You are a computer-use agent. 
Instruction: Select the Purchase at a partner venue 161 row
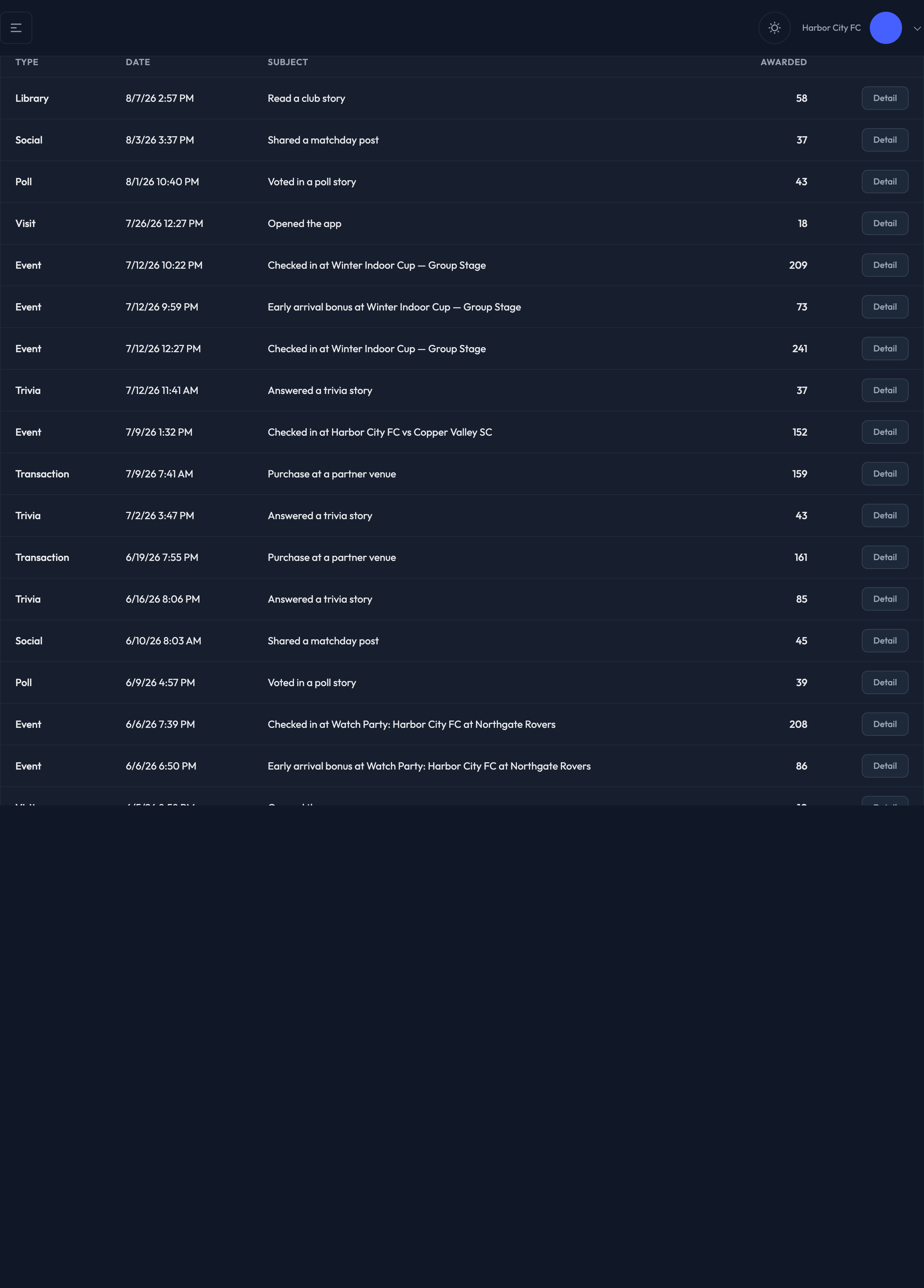[x=462, y=557]
